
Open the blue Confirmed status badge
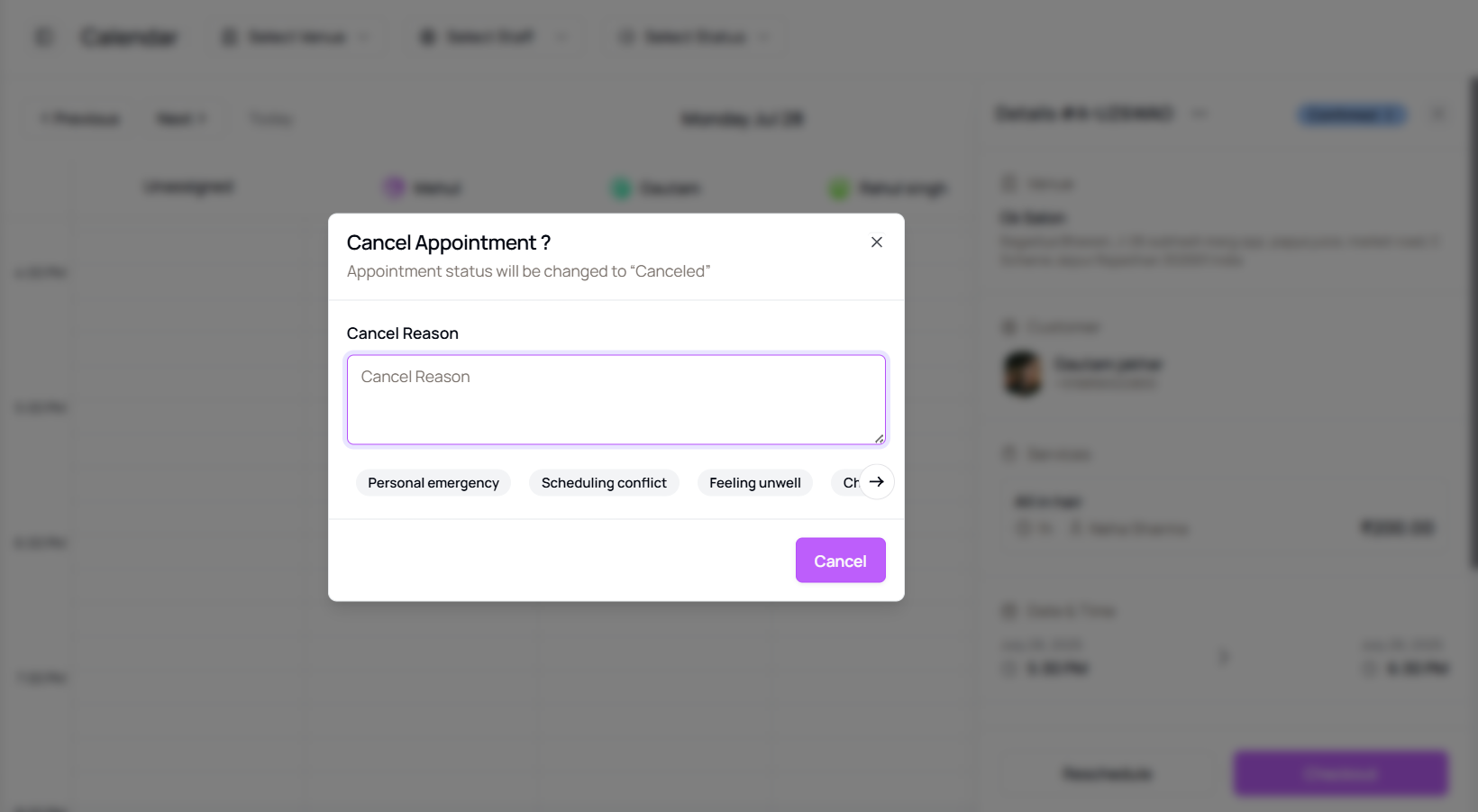1352,114
